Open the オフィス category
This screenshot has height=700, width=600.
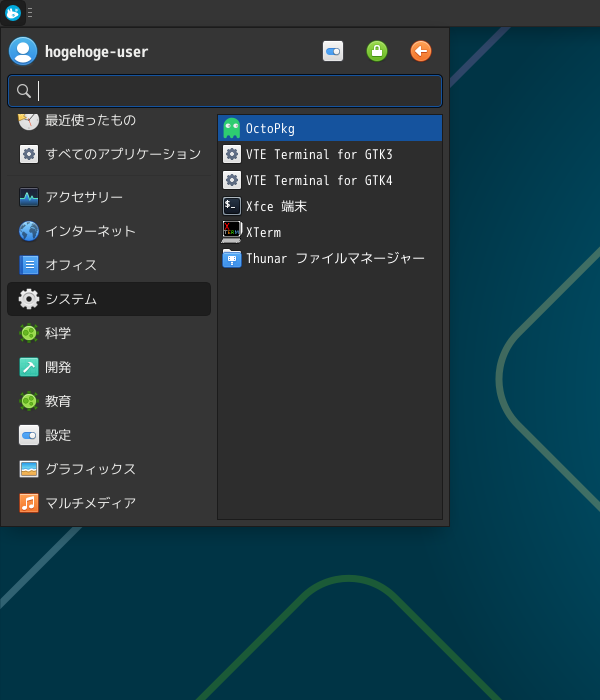pyautogui.click(x=71, y=265)
